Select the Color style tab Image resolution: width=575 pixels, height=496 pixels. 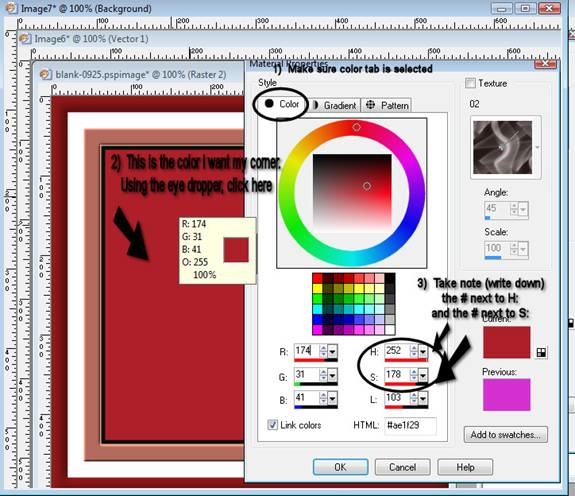[282, 104]
